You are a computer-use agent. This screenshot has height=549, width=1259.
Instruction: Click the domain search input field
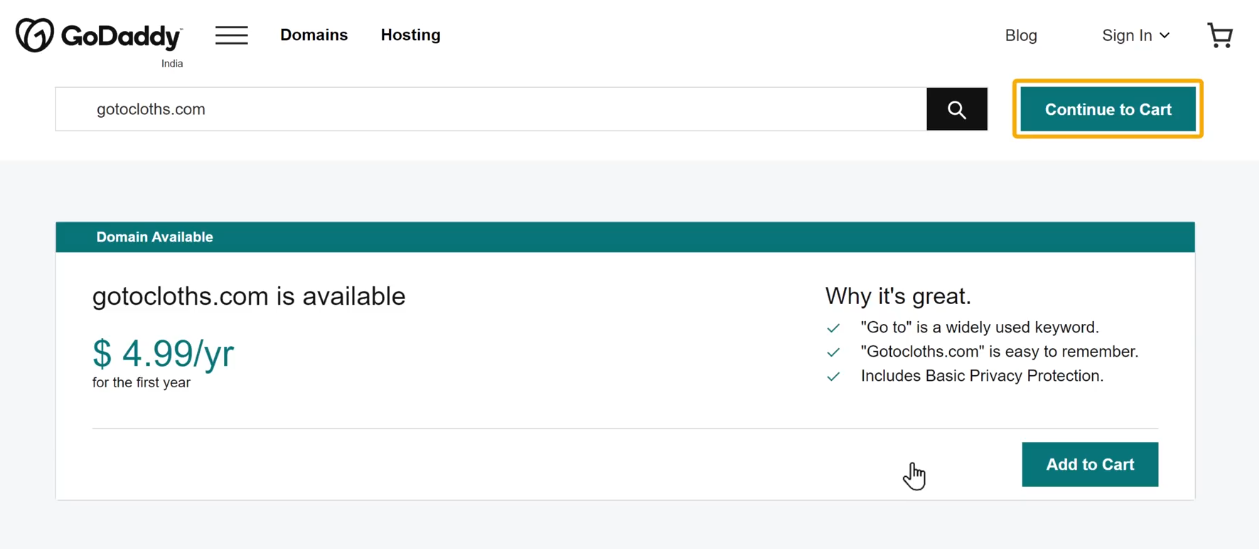491,109
